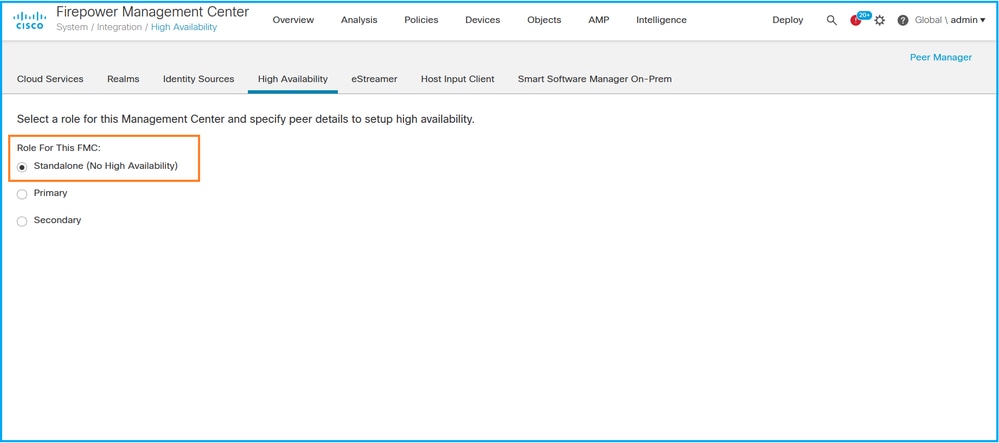Expand the Global \ admin user dropdown
The width and height of the screenshot is (999, 443).
pyautogui.click(x=949, y=20)
